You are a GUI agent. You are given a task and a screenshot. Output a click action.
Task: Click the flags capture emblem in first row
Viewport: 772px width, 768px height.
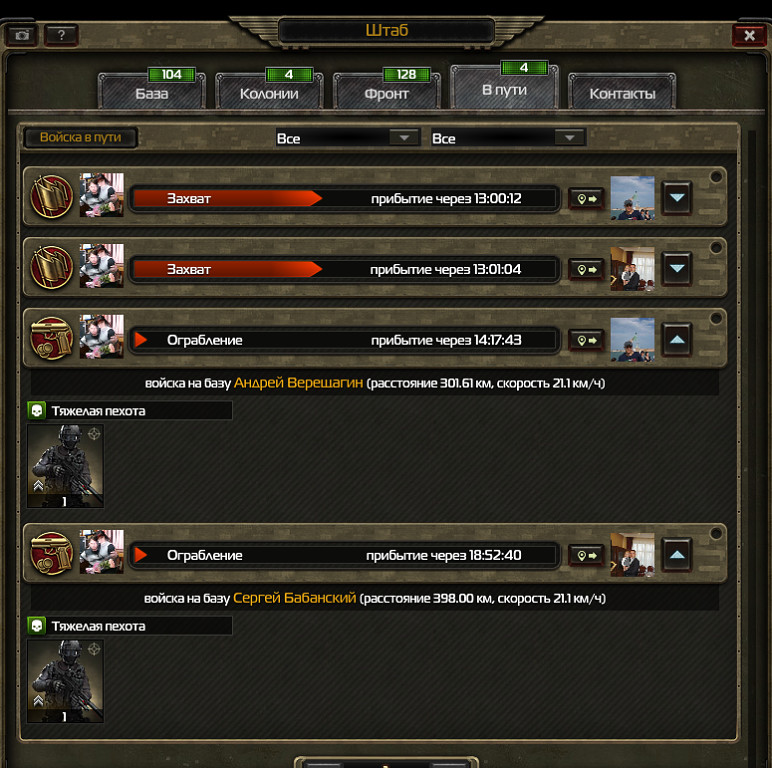pos(52,197)
